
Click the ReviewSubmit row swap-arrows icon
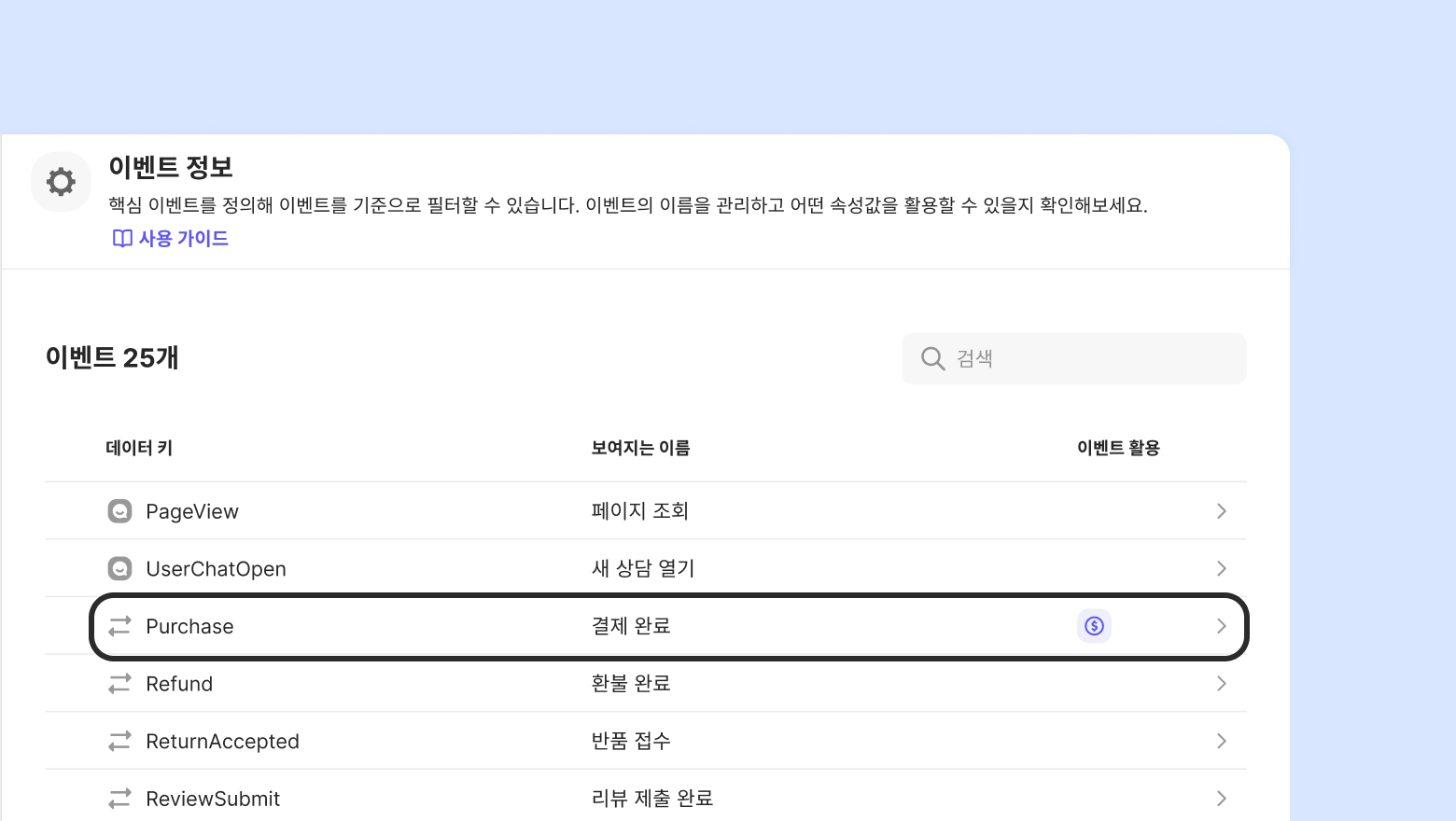tap(119, 799)
